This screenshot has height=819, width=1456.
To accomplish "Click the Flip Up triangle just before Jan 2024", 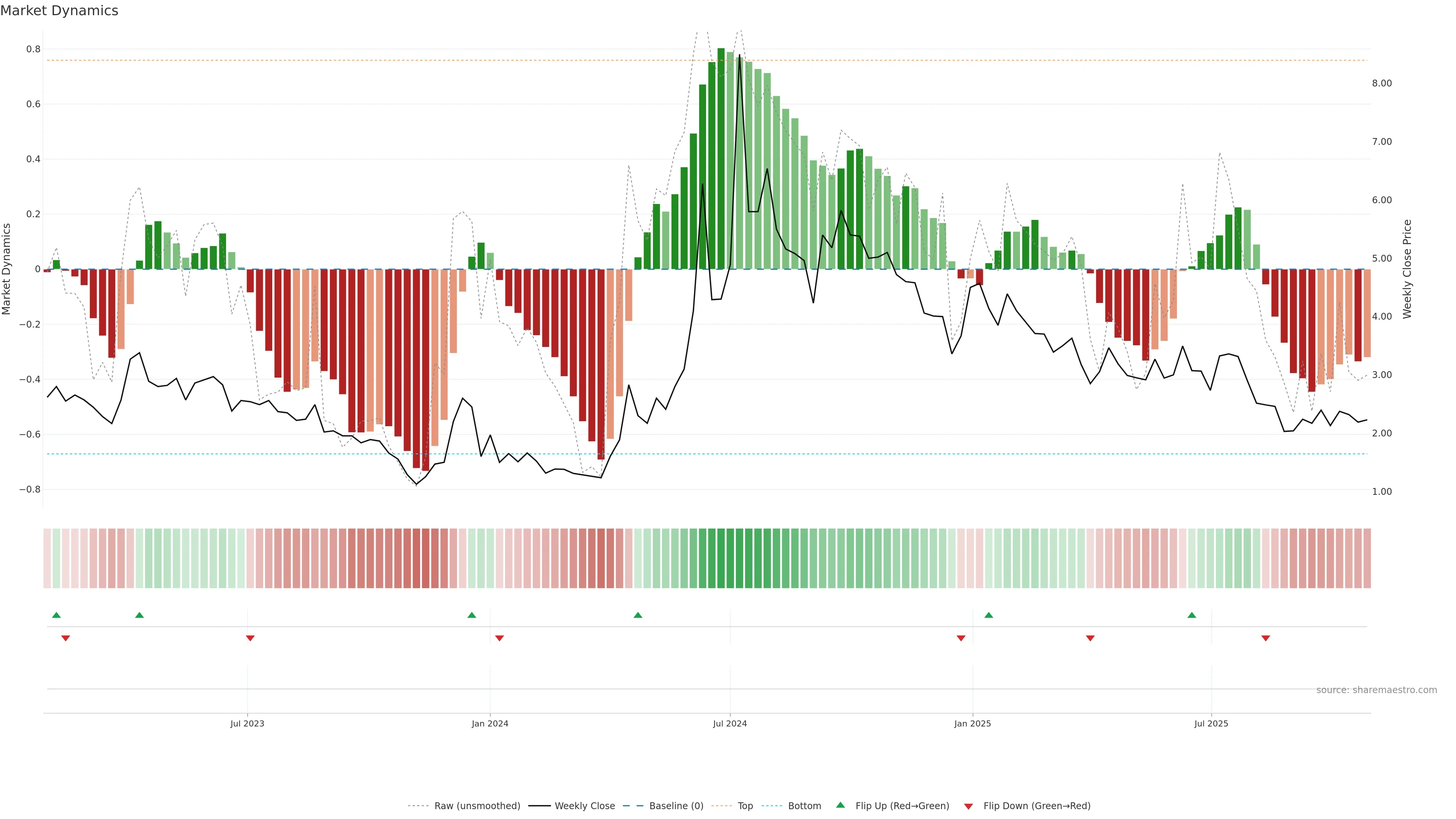I will pyautogui.click(x=472, y=615).
